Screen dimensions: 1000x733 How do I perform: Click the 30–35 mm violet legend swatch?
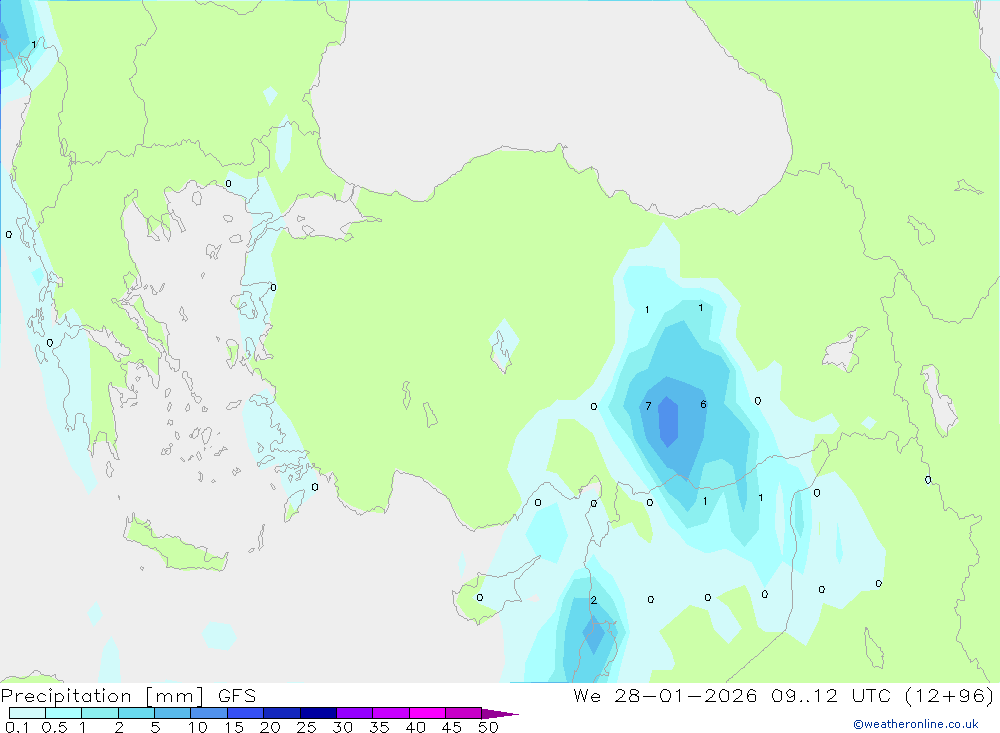pos(354,713)
